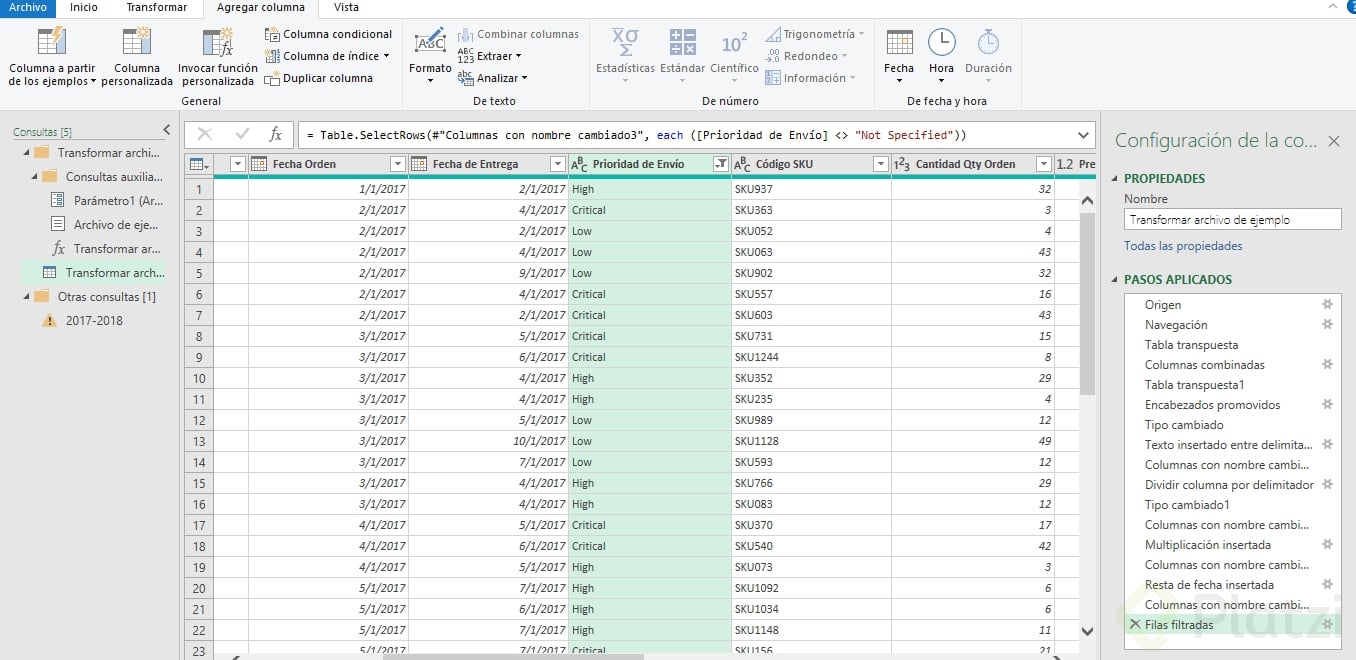Delete the Filas filtradas step
The height and width of the screenshot is (660, 1356).
tap(1134, 625)
